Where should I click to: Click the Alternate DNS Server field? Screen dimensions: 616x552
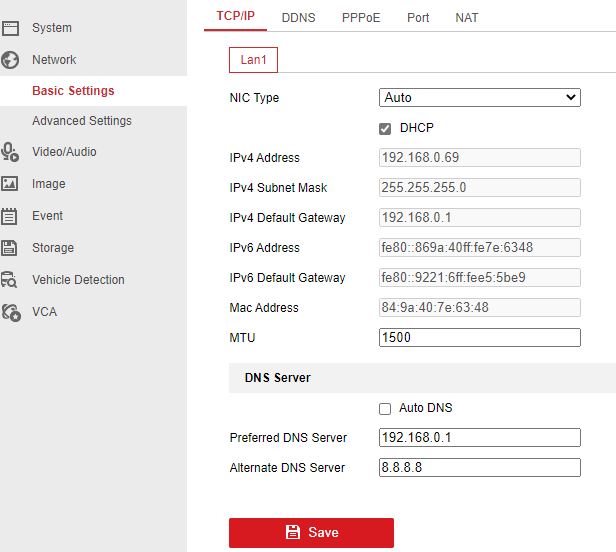pos(480,468)
